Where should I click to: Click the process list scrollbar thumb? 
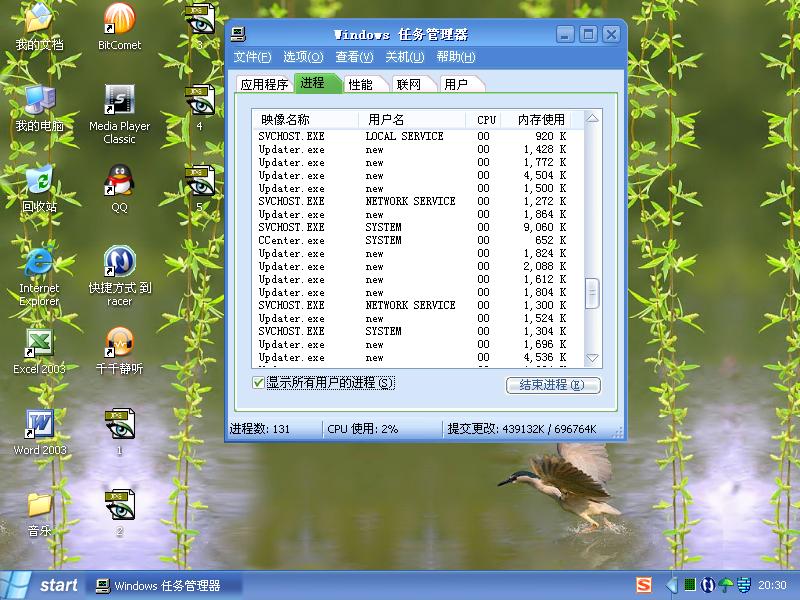click(592, 293)
